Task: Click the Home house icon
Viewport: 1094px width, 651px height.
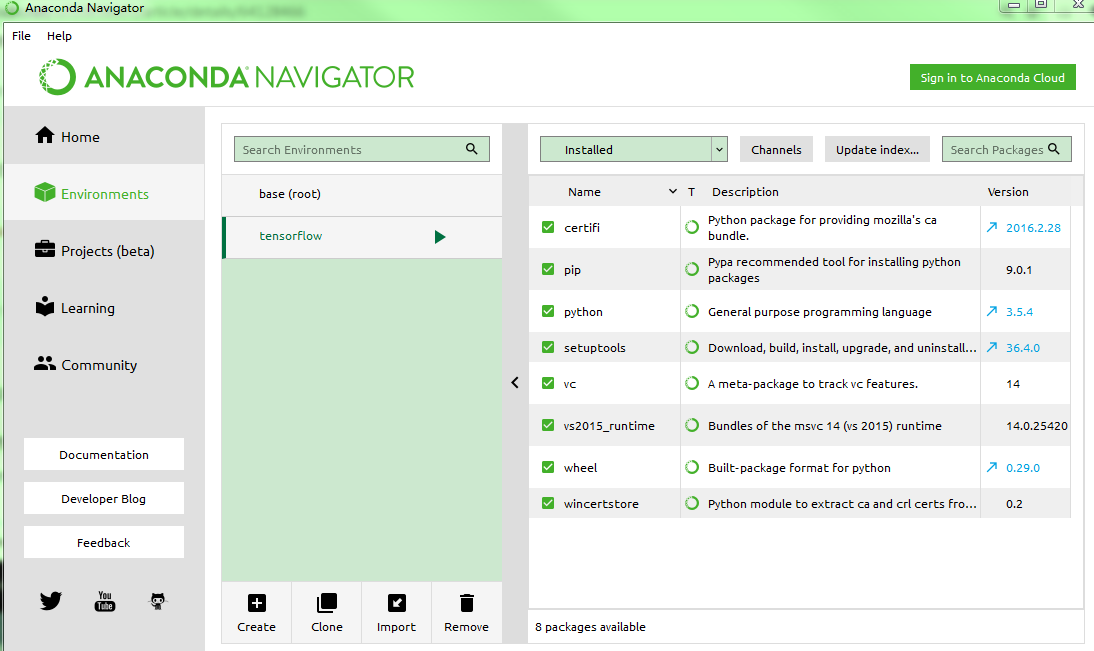Action: (45, 135)
